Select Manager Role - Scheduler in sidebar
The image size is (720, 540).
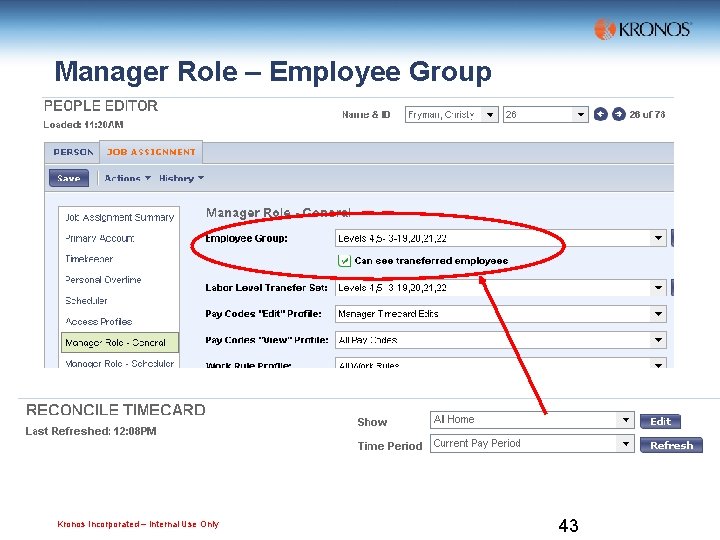[119, 363]
